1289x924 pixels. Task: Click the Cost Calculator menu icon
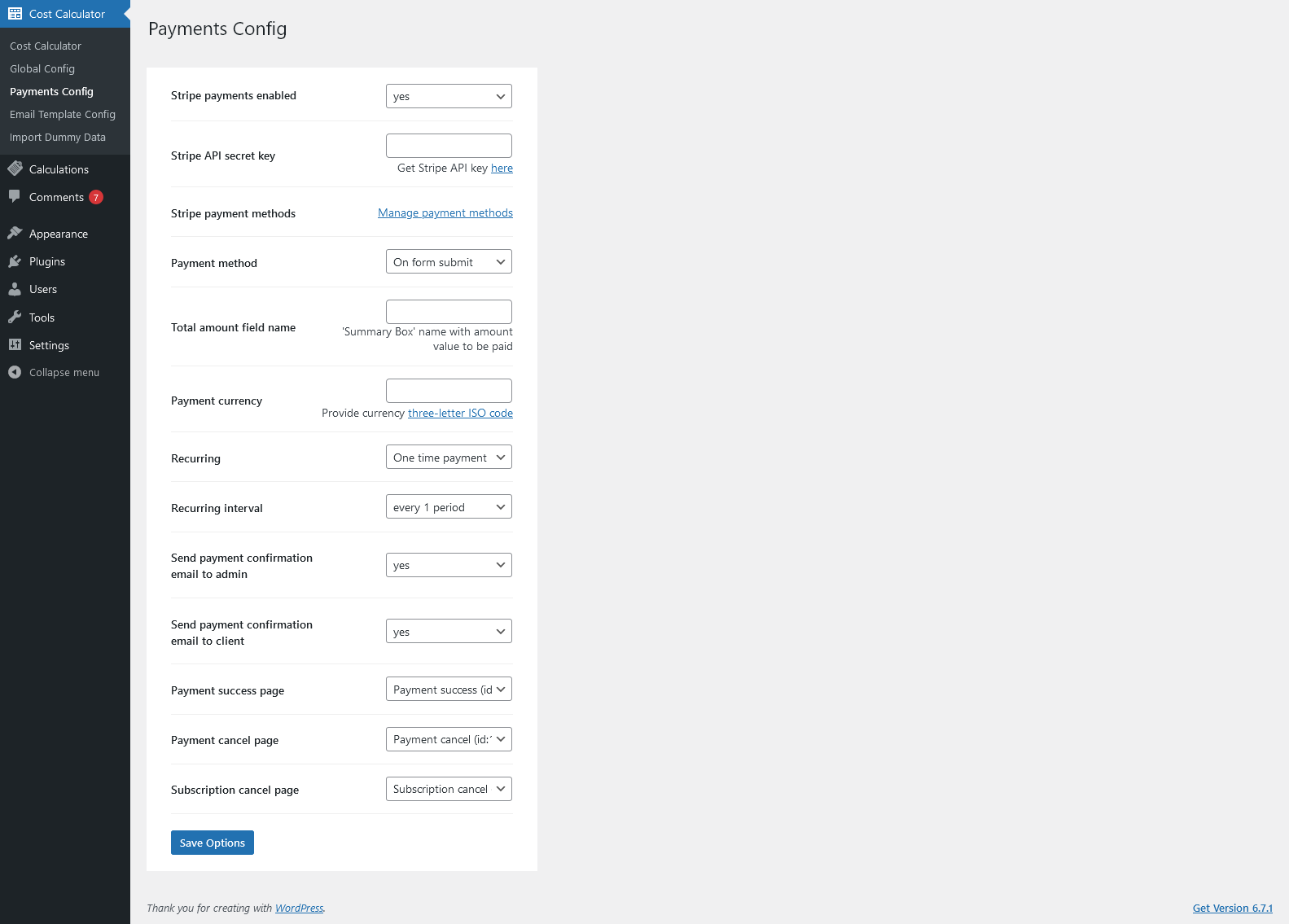tap(15, 14)
